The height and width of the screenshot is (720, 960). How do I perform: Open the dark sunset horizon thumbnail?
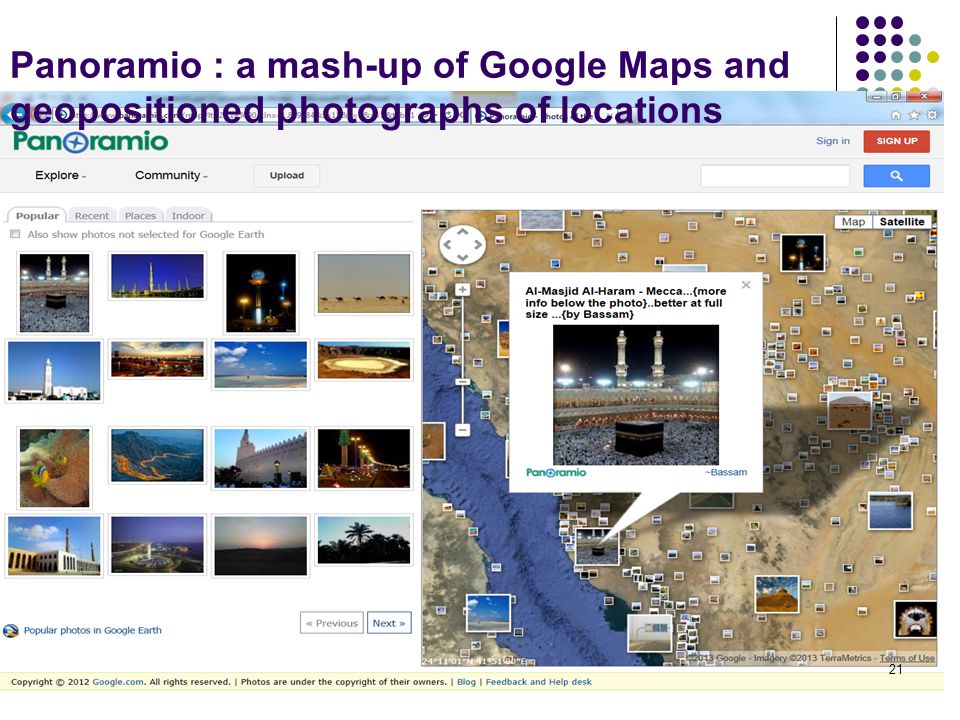point(261,546)
